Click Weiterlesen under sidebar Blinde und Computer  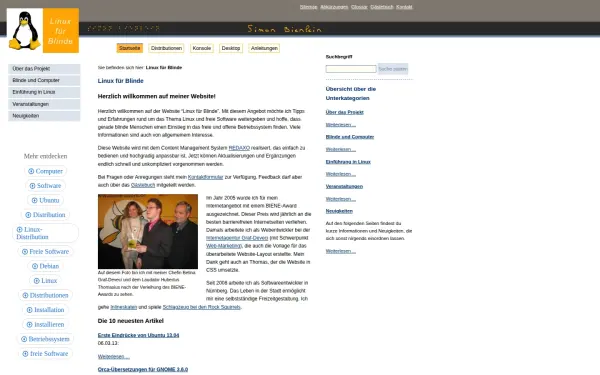pyautogui.click(x=341, y=150)
